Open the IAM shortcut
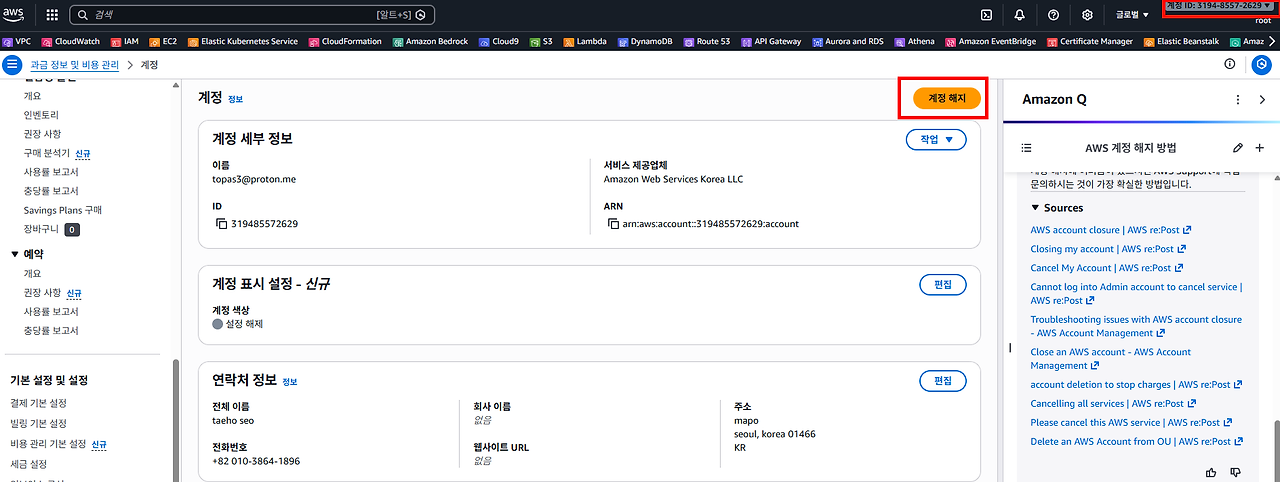The image size is (1280, 482). [x=125, y=42]
